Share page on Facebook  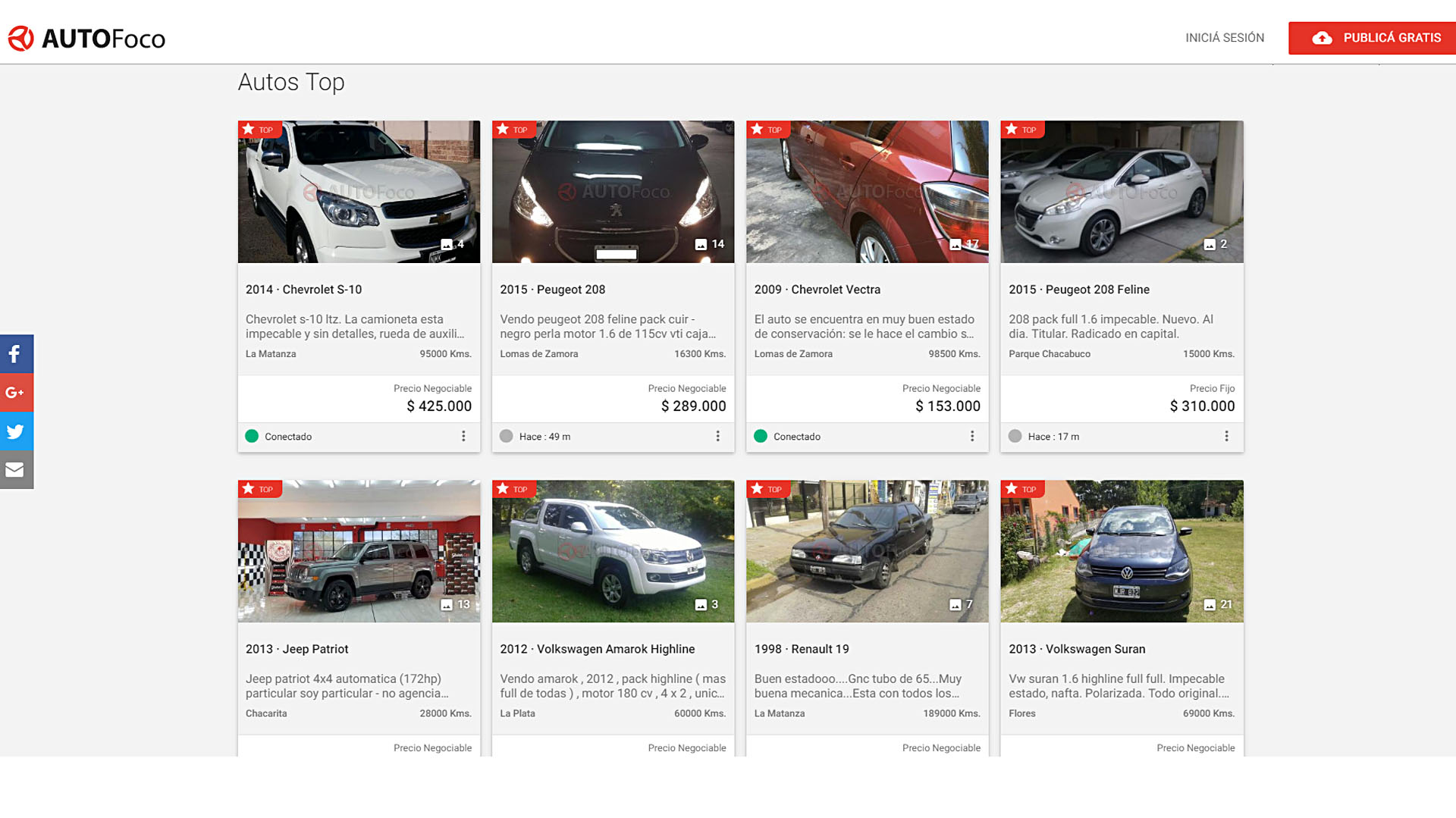(x=17, y=353)
